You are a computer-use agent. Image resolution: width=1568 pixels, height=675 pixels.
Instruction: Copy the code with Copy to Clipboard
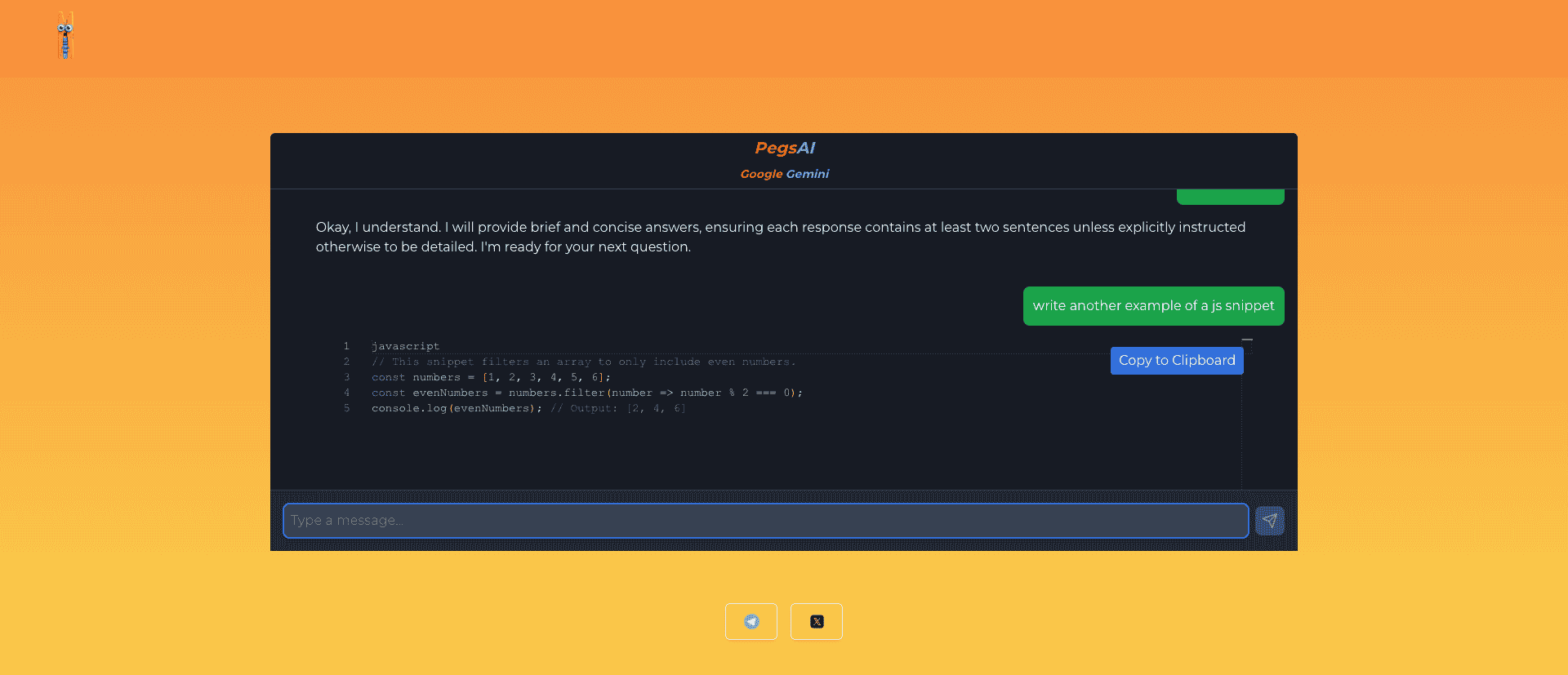[x=1177, y=361]
